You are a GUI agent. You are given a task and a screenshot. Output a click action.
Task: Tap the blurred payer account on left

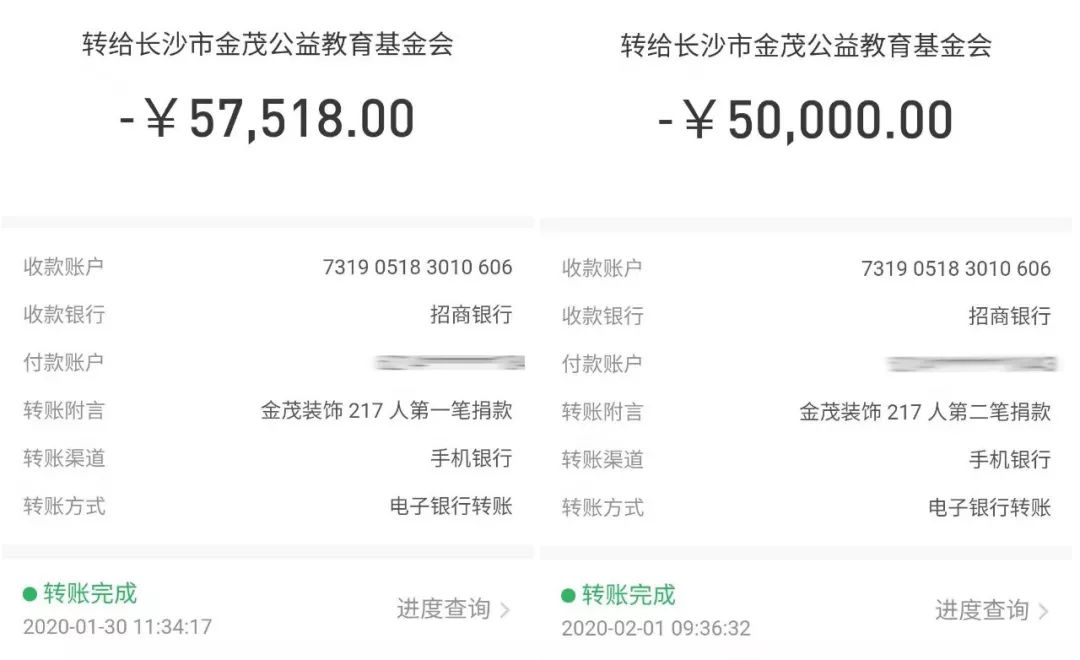(450, 362)
